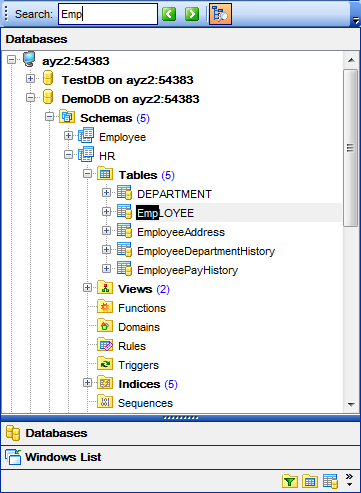Open the toolbar options dropdown arrow
Viewport: 361px width, 493px height.
356,21
